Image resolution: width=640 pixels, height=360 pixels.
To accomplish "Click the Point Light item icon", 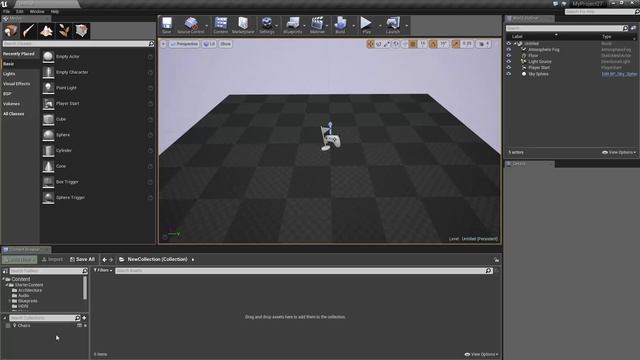I will [x=48, y=88].
